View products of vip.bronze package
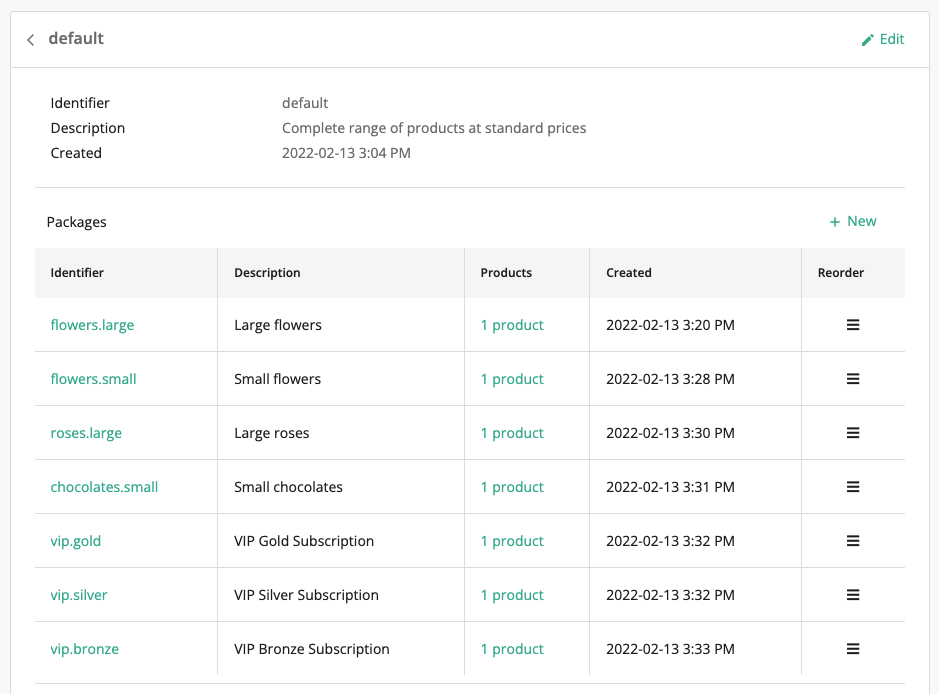Image resolution: width=939 pixels, height=694 pixels. [512, 649]
